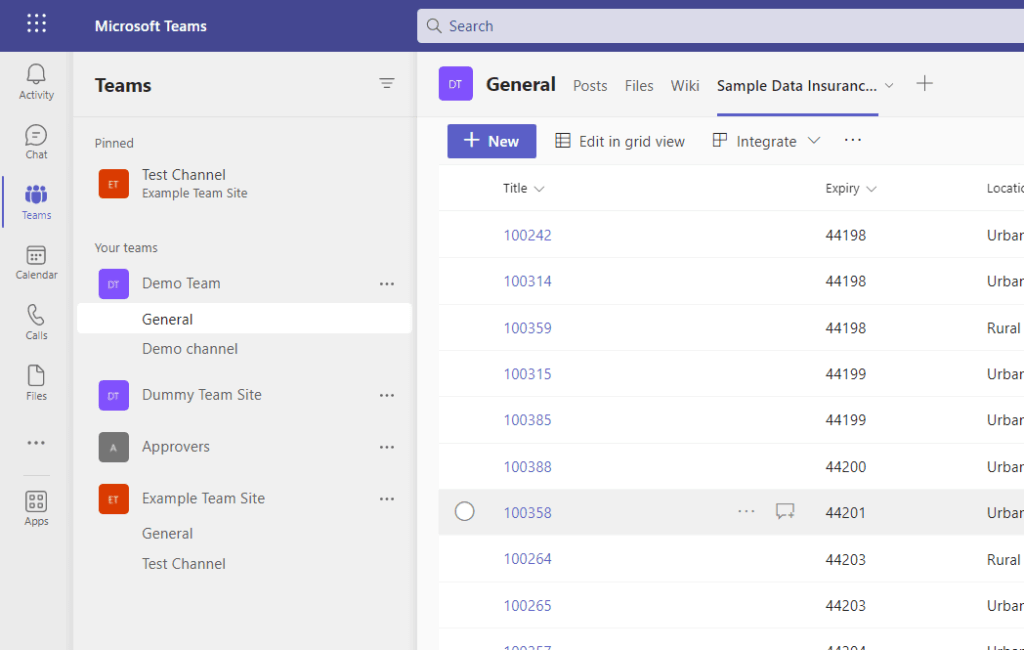Click Edit in grid view
Screen dimensions: 1024x650
click(620, 141)
